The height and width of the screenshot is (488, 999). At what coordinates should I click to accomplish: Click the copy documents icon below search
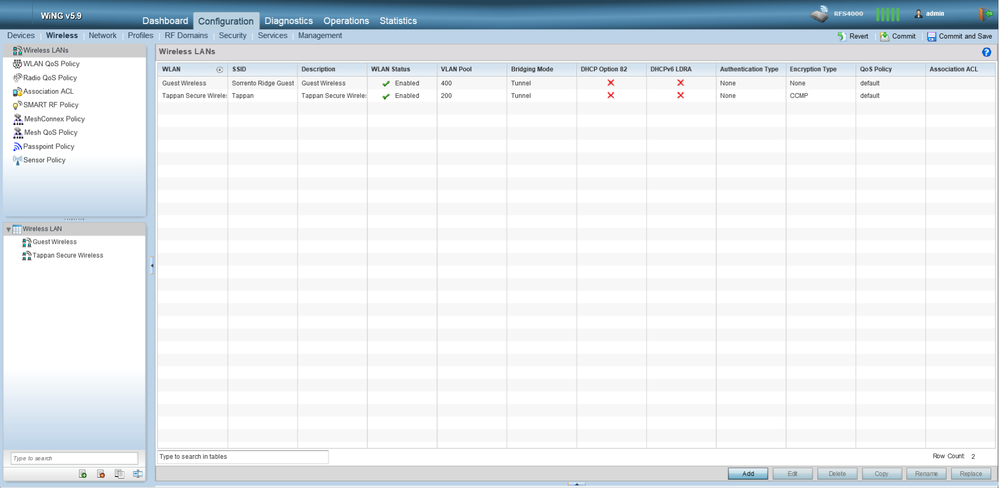119,474
